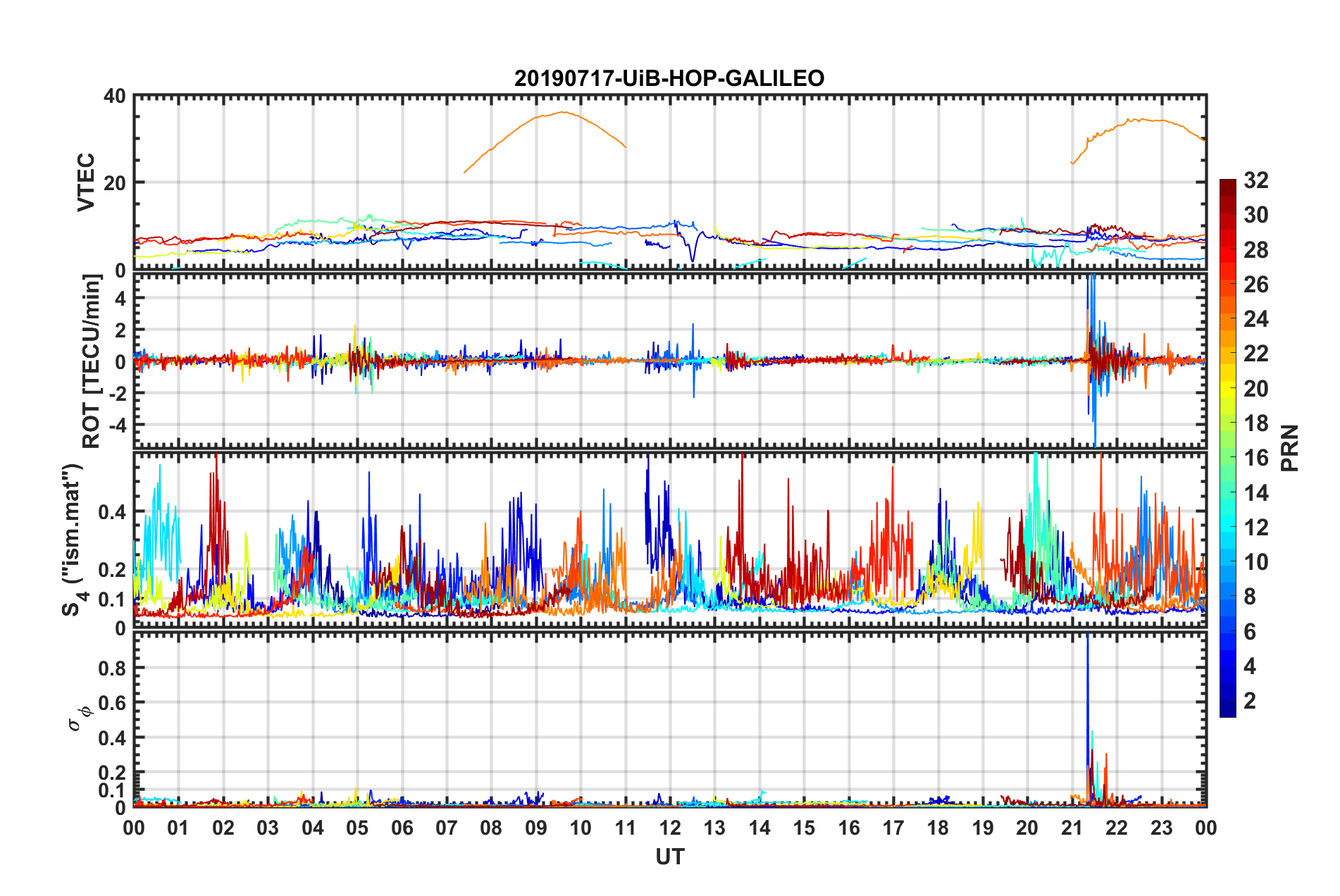Click x-axis hour tick label 09

tap(535, 828)
